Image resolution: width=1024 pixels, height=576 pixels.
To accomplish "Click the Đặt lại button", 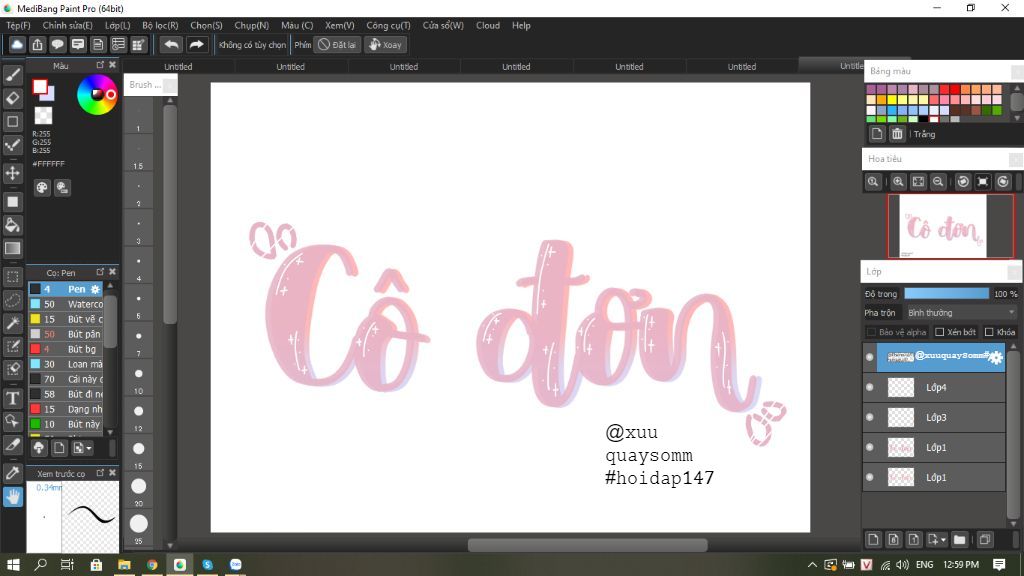I will point(337,44).
